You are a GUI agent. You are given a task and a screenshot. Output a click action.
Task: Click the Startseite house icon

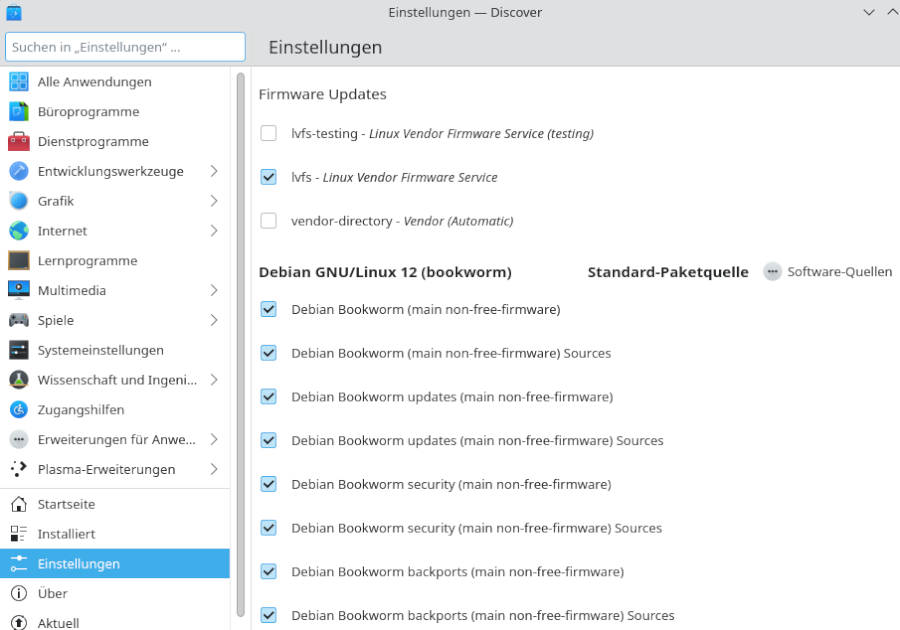coord(19,504)
